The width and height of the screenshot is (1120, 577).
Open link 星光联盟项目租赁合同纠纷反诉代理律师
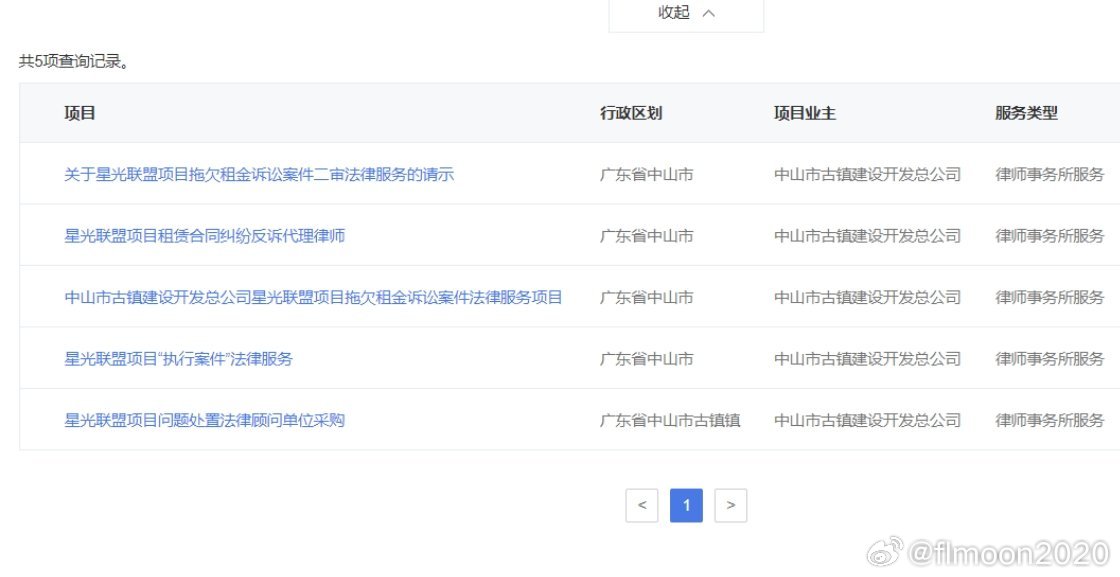[204, 236]
